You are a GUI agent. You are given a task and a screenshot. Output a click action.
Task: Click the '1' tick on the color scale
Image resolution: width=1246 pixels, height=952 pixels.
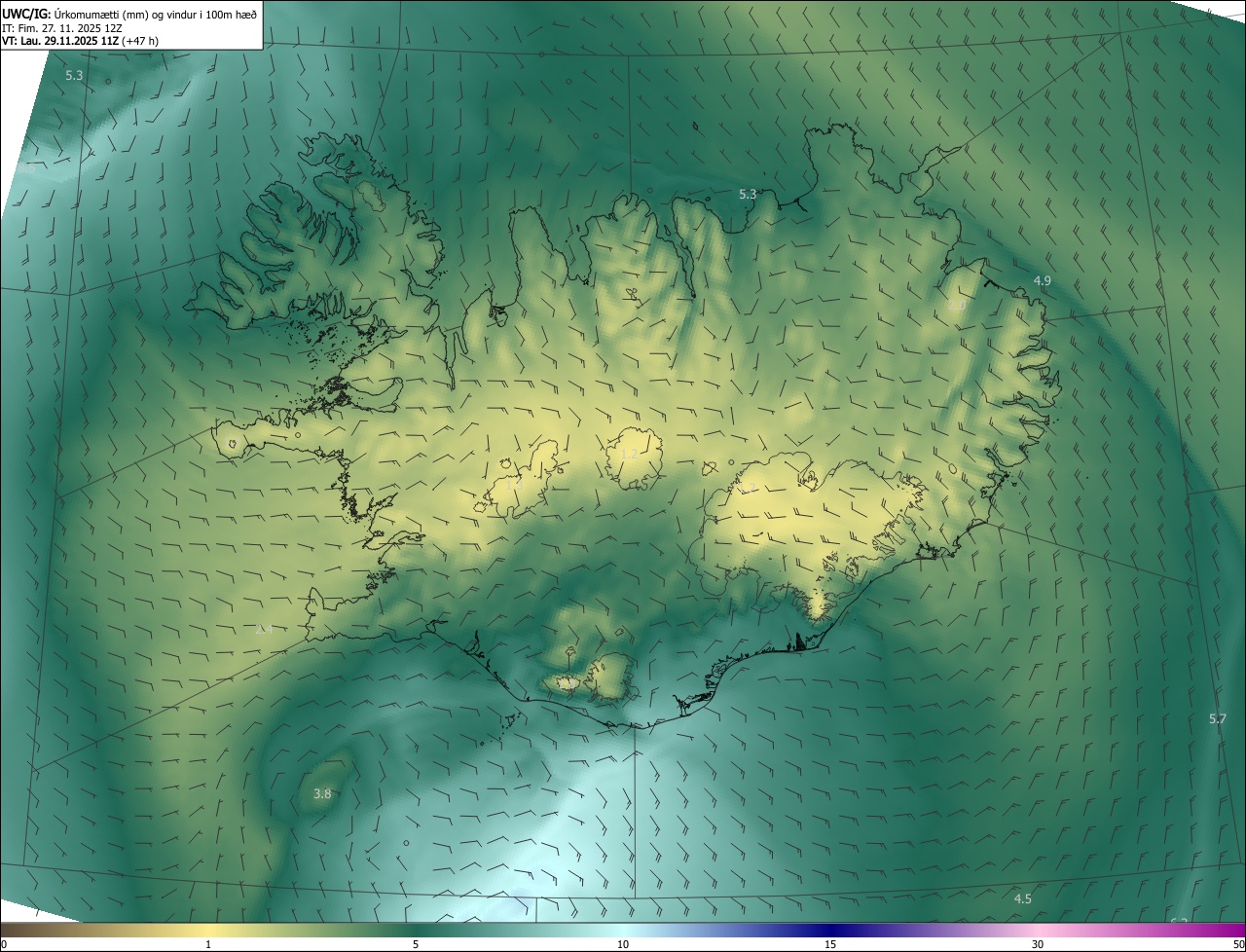208,944
